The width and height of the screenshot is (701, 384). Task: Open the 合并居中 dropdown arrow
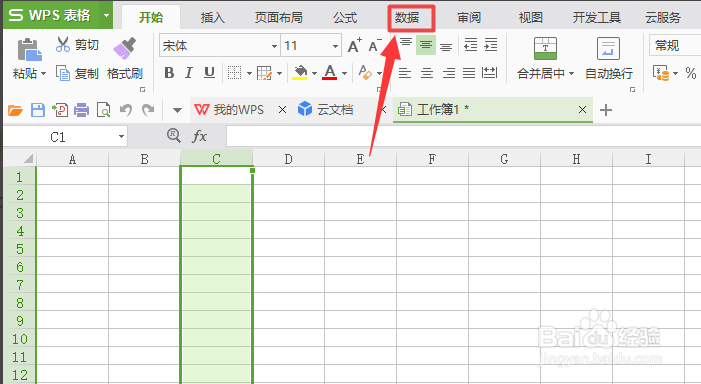coord(571,73)
